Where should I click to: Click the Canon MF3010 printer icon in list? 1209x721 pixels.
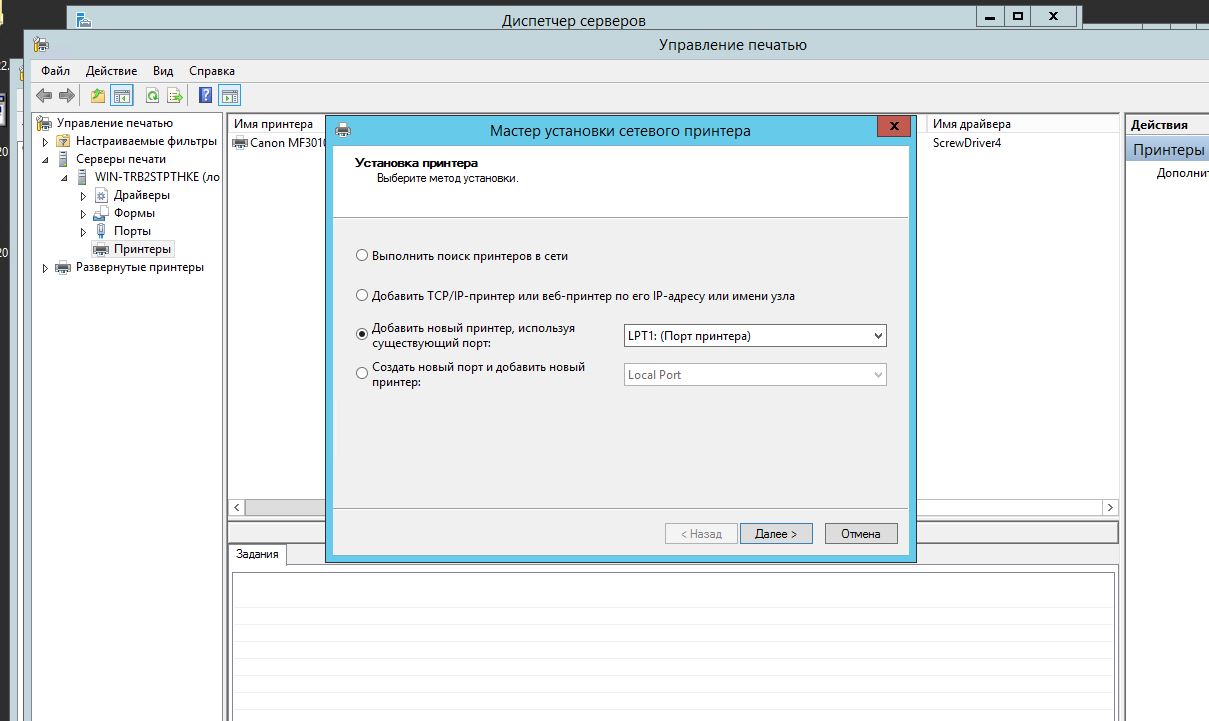point(240,143)
